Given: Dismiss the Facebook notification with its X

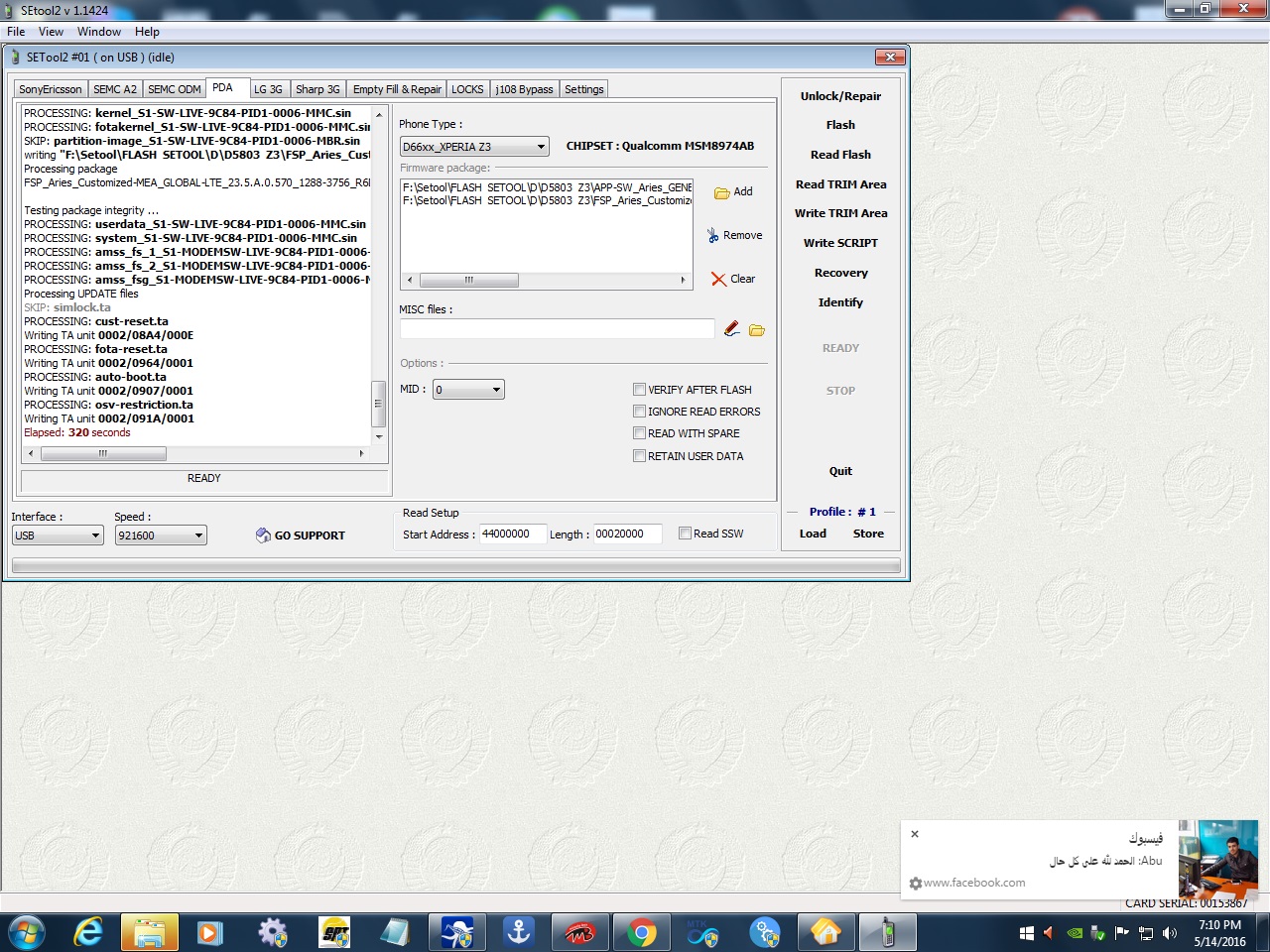Looking at the screenshot, I should click(915, 834).
